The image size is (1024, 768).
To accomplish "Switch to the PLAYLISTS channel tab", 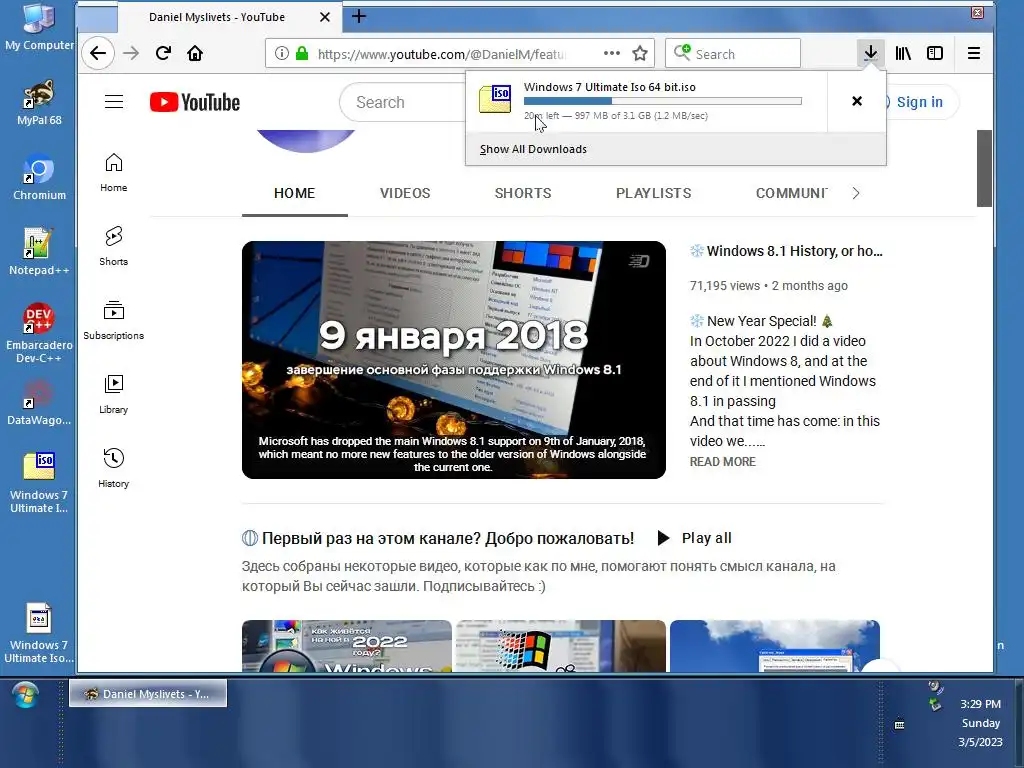I will (653, 193).
